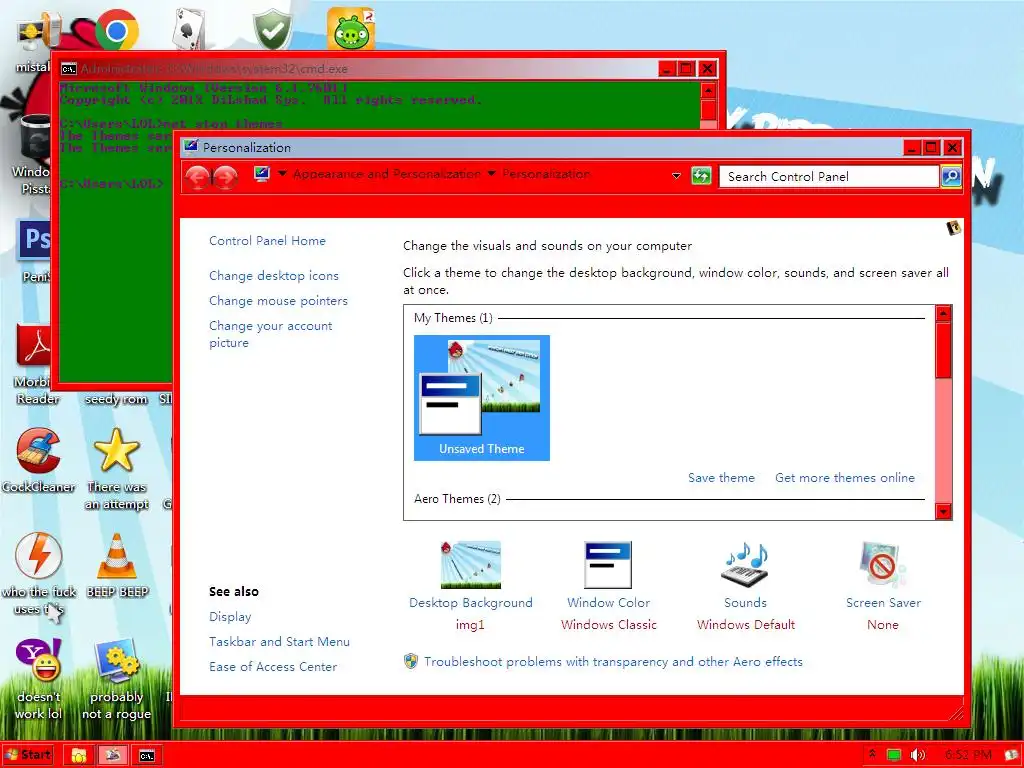Open dropdown arrow before Personalization breadcrumb
This screenshot has width=1024, height=768.
(x=491, y=174)
